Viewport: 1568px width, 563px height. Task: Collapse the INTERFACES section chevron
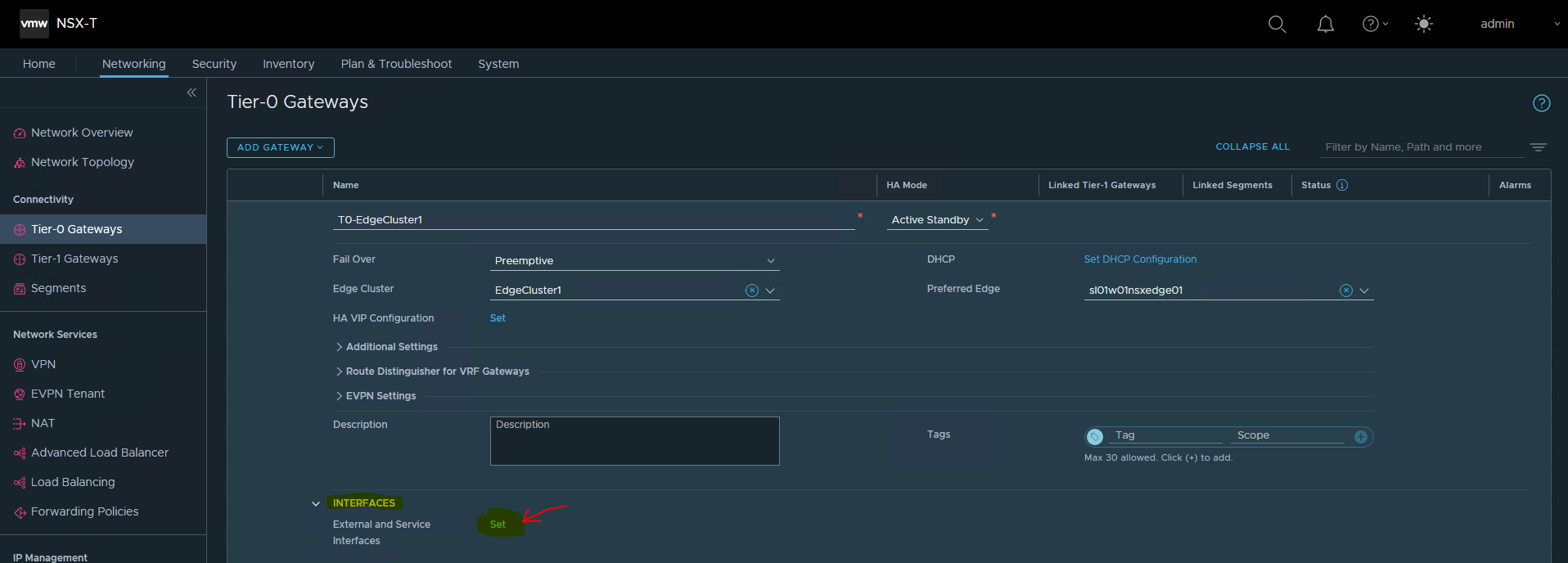316,503
